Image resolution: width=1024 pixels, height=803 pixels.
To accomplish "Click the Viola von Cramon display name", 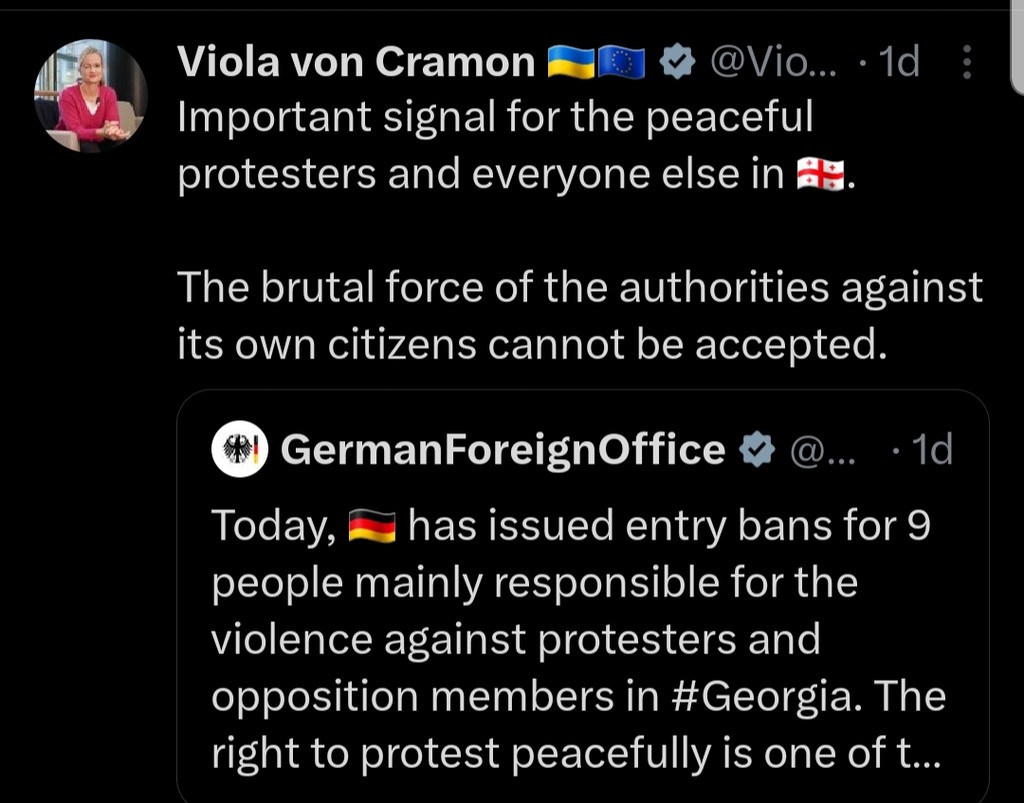I will [x=355, y=63].
